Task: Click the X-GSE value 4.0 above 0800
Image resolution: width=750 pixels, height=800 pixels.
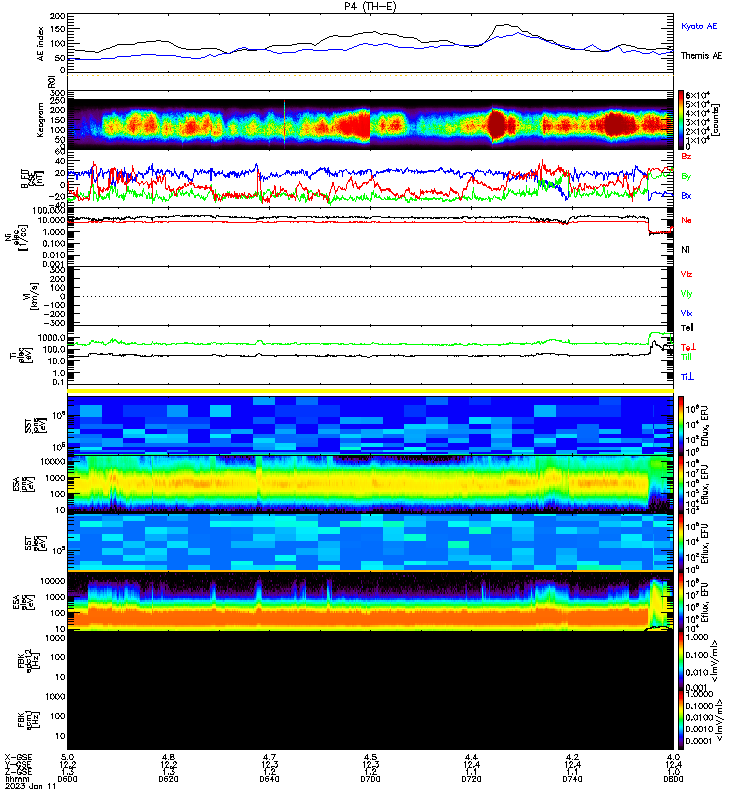Action: point(673,757)
